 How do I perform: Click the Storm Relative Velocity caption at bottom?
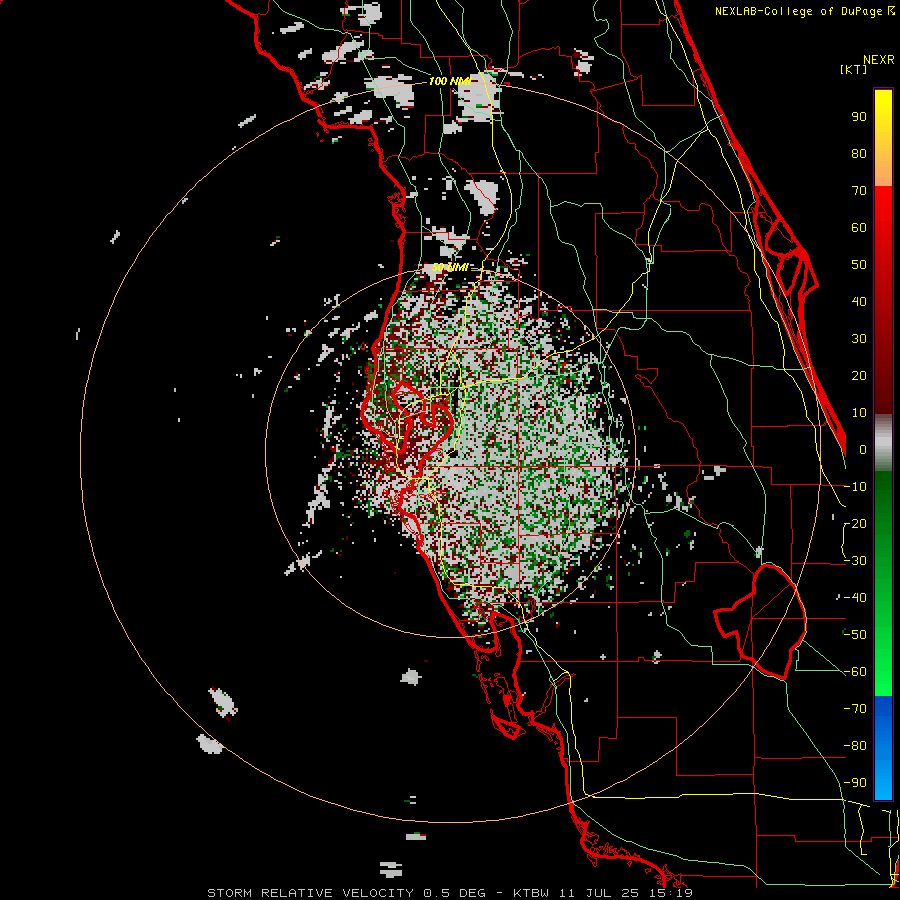point(450,893)
